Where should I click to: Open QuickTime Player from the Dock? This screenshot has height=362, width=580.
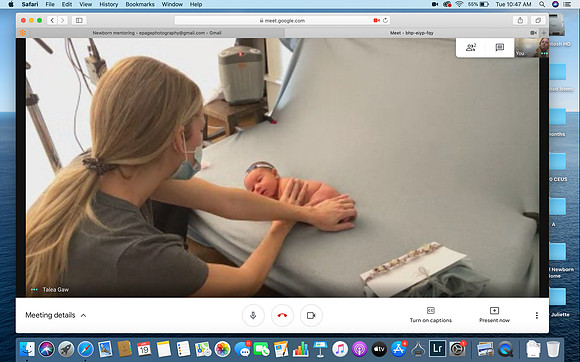[x=505, y=349]
